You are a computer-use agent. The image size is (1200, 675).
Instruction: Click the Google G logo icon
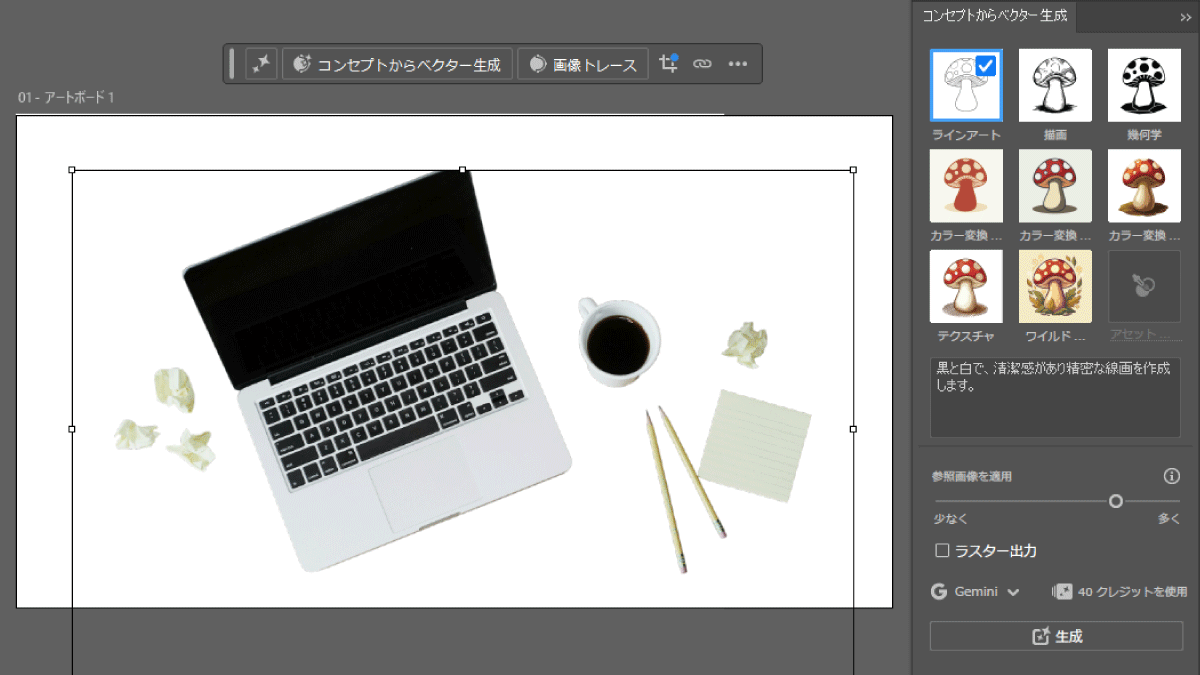939,591
